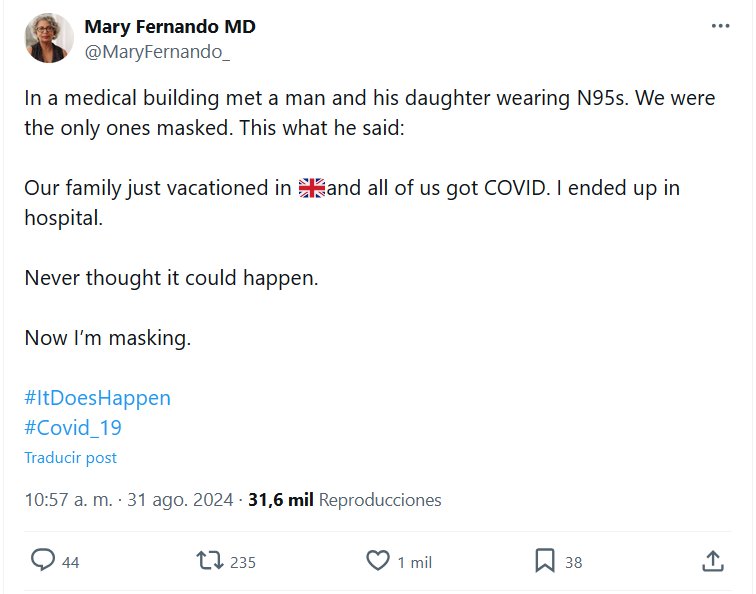Click the 1 mil likes count
Image resolution: width=756 pixels, height=594 pixels.
[414, 563]
